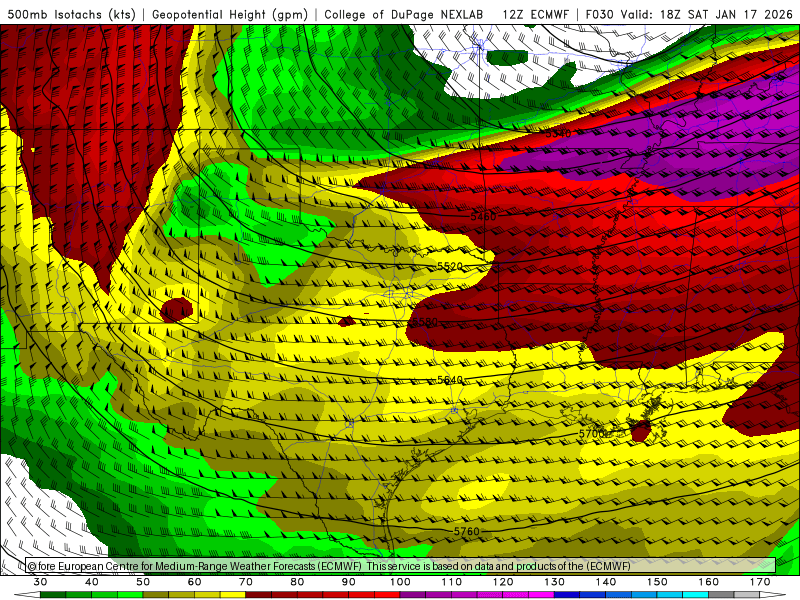The height and width of the screenshot is (600, 800).
Task: Click the 5700 height contour label
Action: click(x=591, y=433)
